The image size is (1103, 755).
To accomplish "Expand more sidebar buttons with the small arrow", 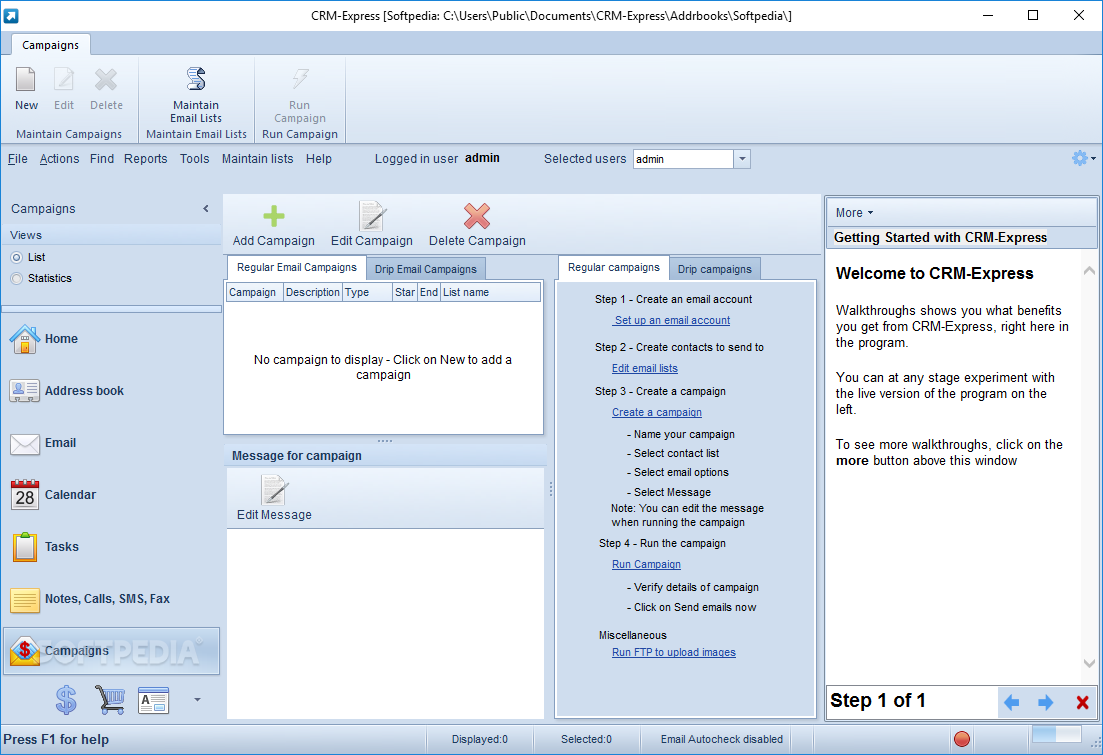I will click(197, 699).
